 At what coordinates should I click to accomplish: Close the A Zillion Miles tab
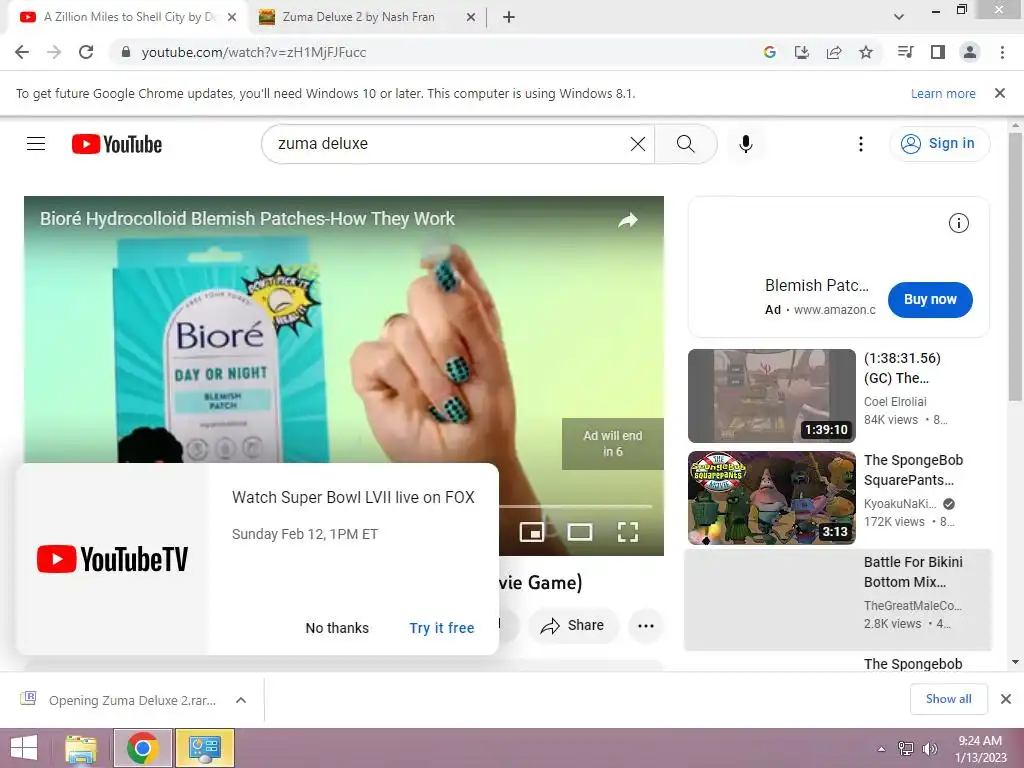click(x=232, y=17)
